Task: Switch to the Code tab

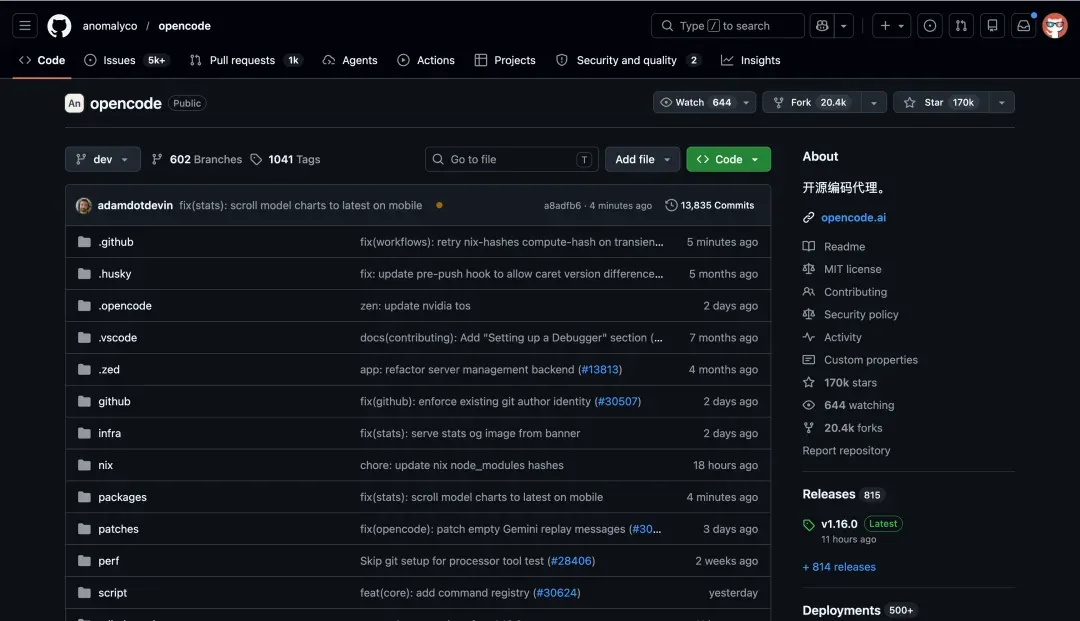Action: click(42, 61)
